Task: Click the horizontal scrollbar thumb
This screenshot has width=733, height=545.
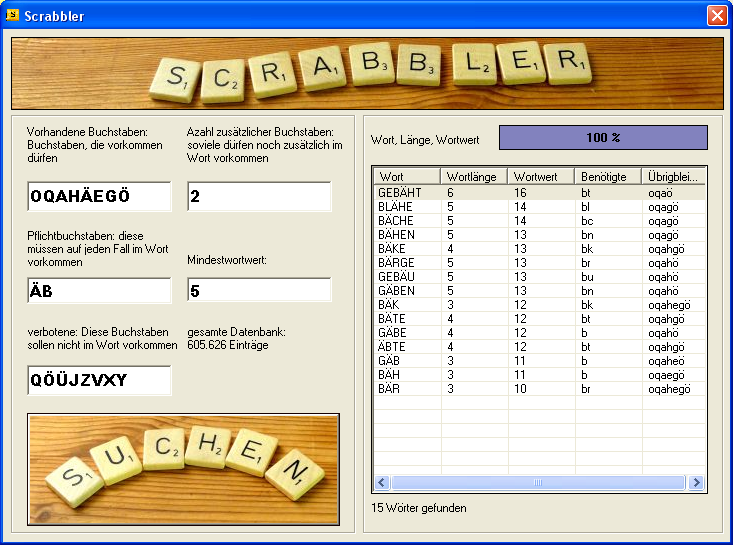Action: coord(538,482)
